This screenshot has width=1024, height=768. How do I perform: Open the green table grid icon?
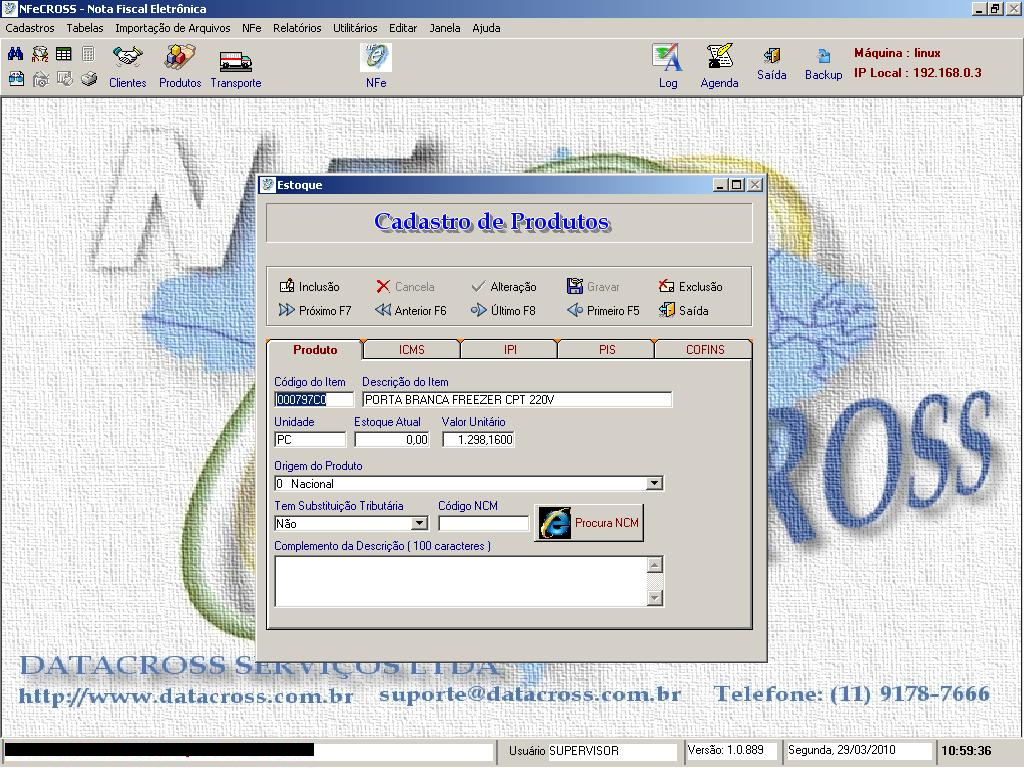coord(64,54)
